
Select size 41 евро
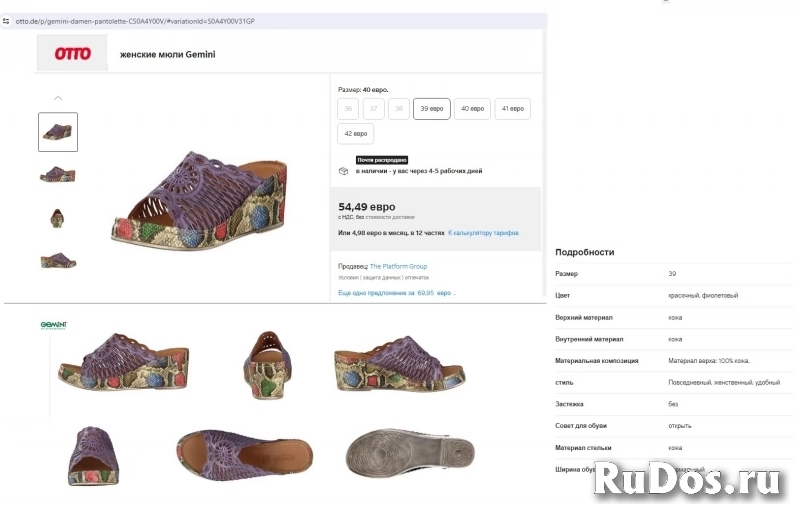512,108
